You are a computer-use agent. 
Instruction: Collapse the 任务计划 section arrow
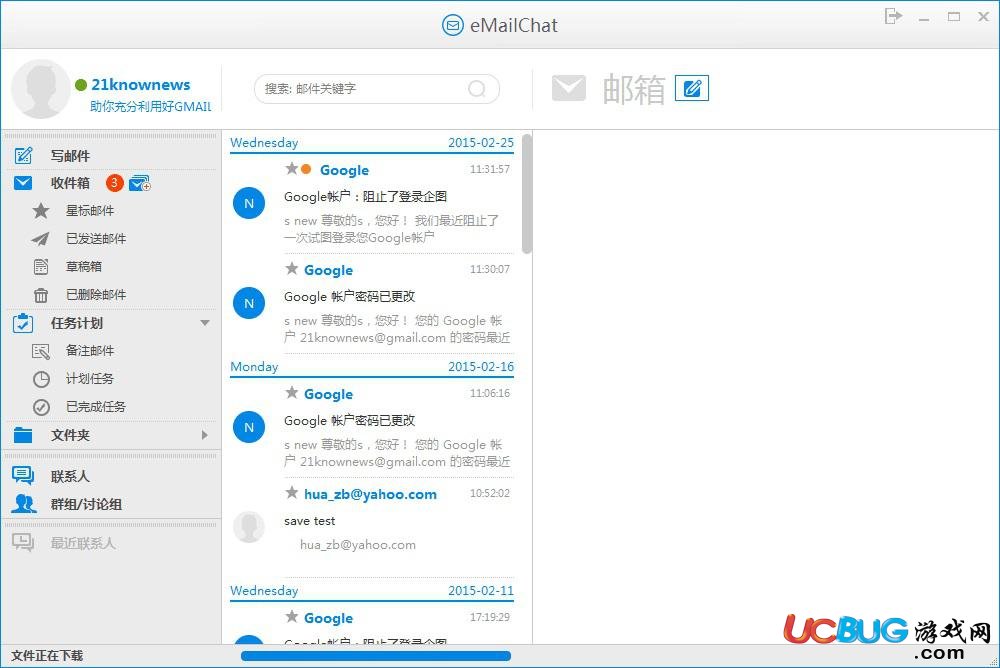click(205, 323)
